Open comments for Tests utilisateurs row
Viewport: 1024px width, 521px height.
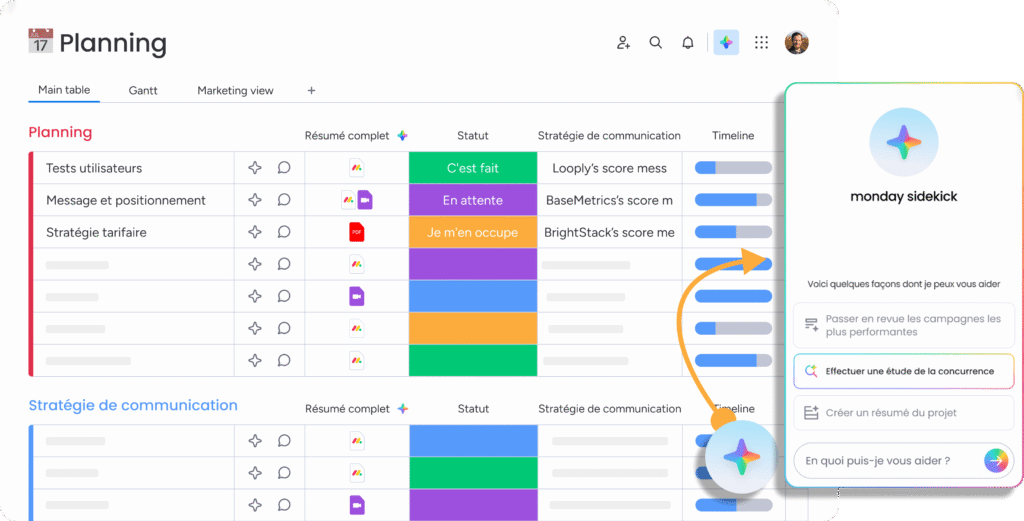pos(283,168)
